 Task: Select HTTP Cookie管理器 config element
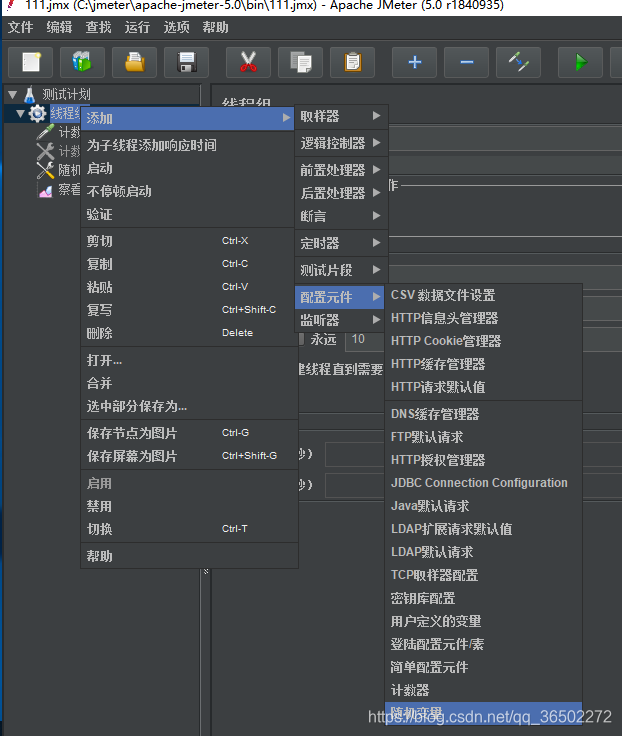tap(484, 341)
